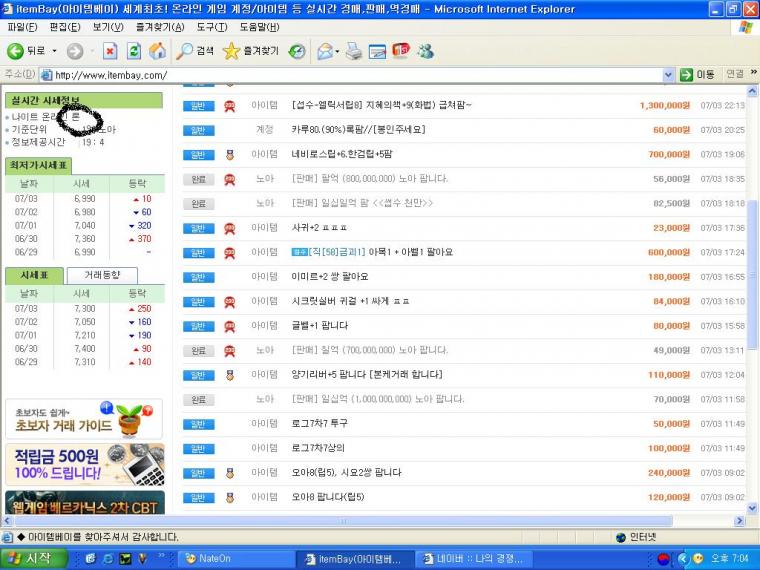Open completed listing 칠억 (700,000,000) 노아
Image resolution: width=760 pixels, height=570 pixels.
[370, 350]
